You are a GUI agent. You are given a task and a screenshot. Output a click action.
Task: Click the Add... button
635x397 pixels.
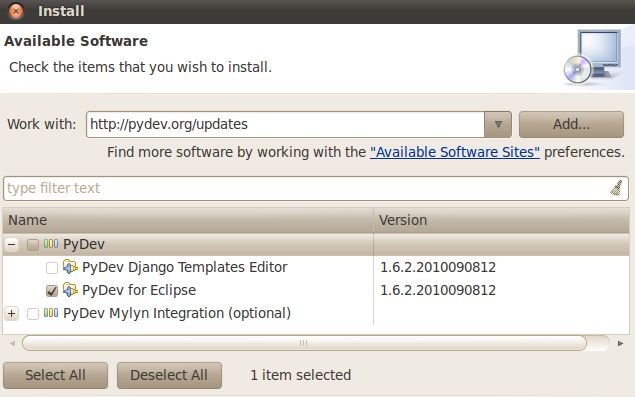pos(571,124)
